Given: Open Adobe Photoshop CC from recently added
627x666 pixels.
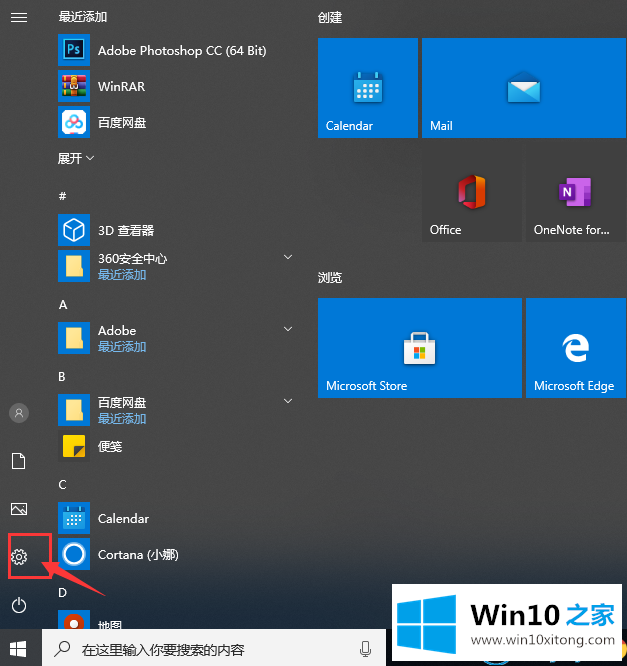Looking at the screenshot, I should [180, 50].
